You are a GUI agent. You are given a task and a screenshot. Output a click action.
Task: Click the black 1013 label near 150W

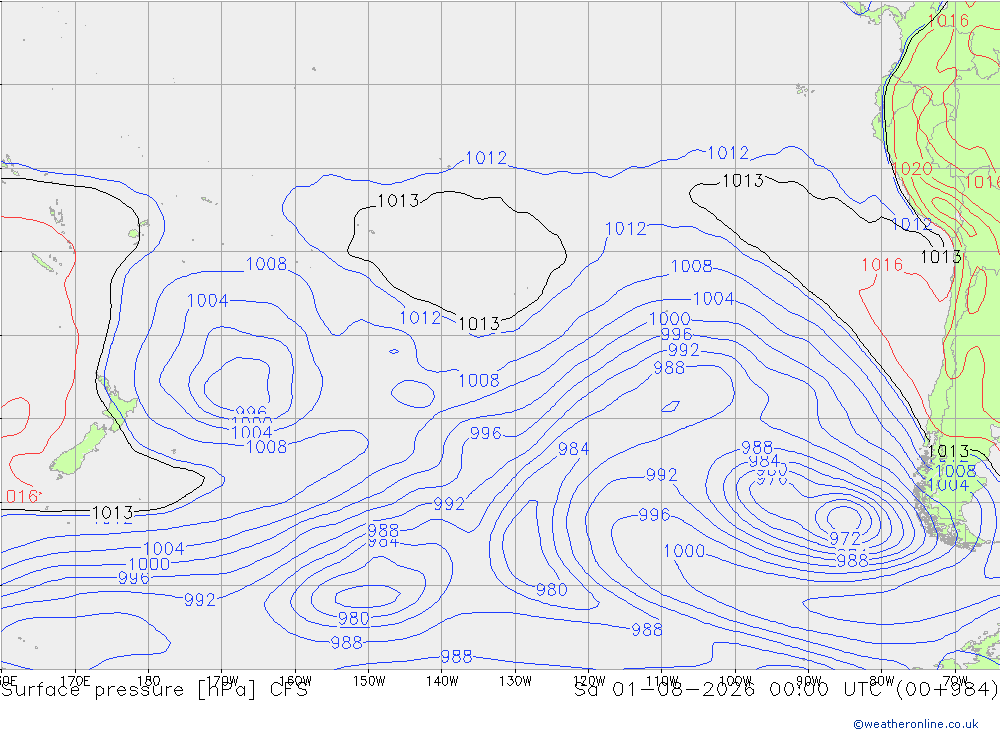click(x=399, y=201)
